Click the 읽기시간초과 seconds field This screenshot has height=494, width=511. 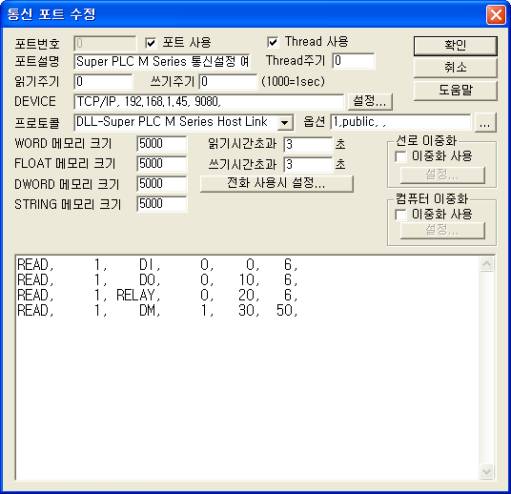(x=308, y=144)
